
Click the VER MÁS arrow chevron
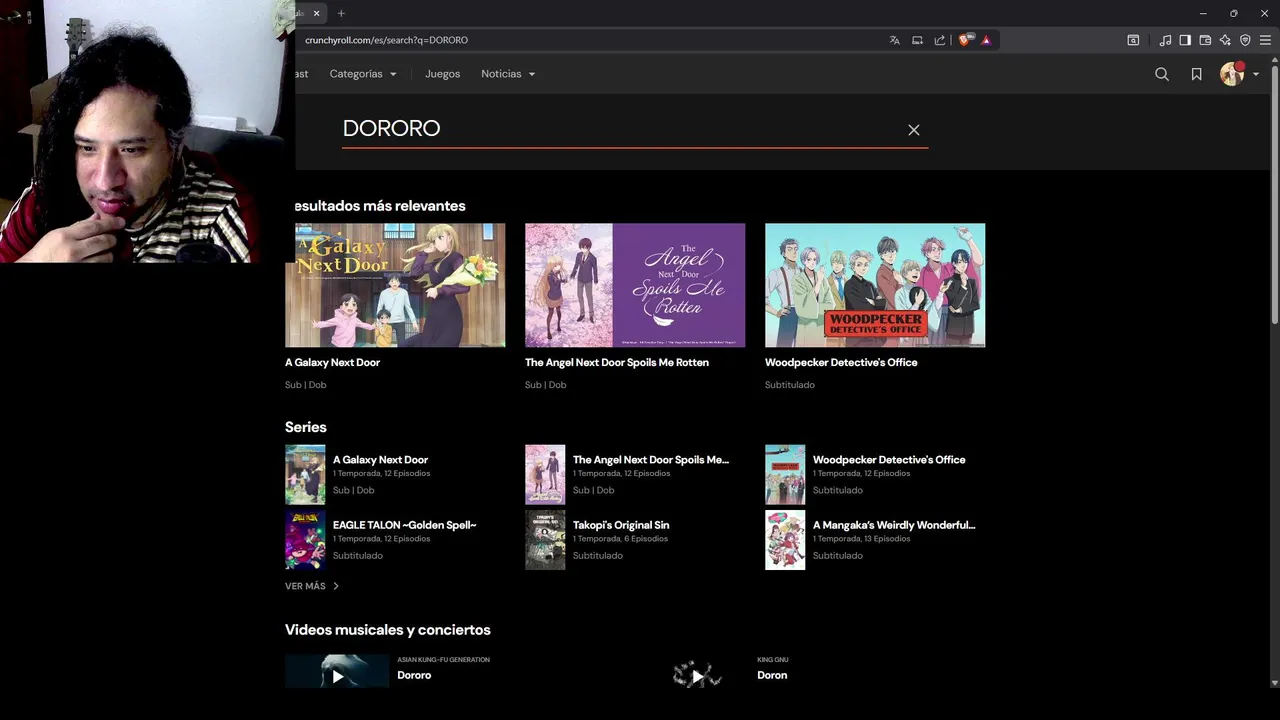pos(336,586)
